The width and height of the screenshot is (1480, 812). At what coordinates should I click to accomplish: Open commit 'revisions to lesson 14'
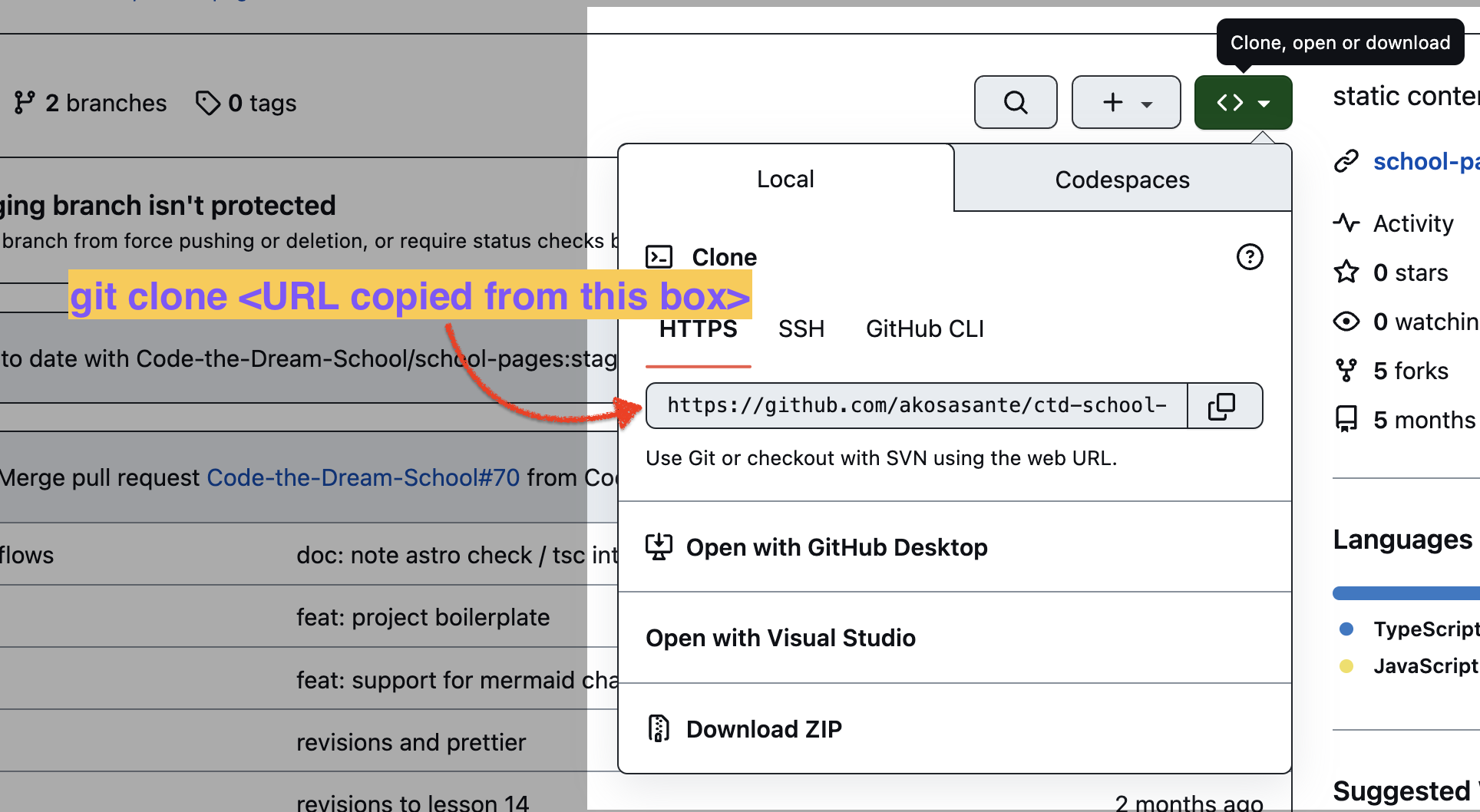412,802
